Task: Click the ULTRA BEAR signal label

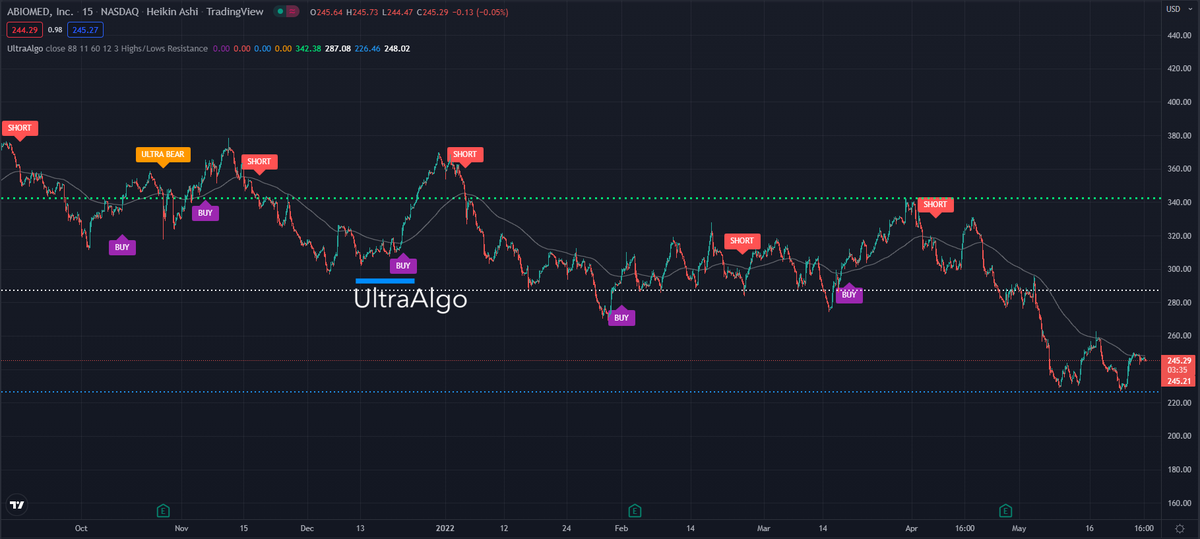Action: click(162, 155)
